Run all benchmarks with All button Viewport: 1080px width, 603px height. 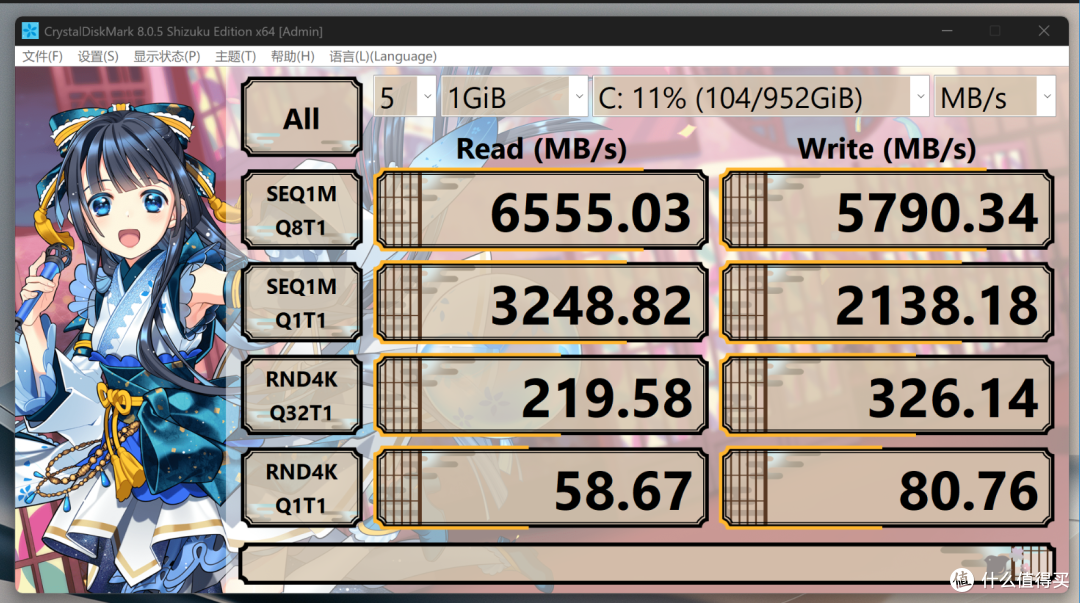tap(302, 117)
